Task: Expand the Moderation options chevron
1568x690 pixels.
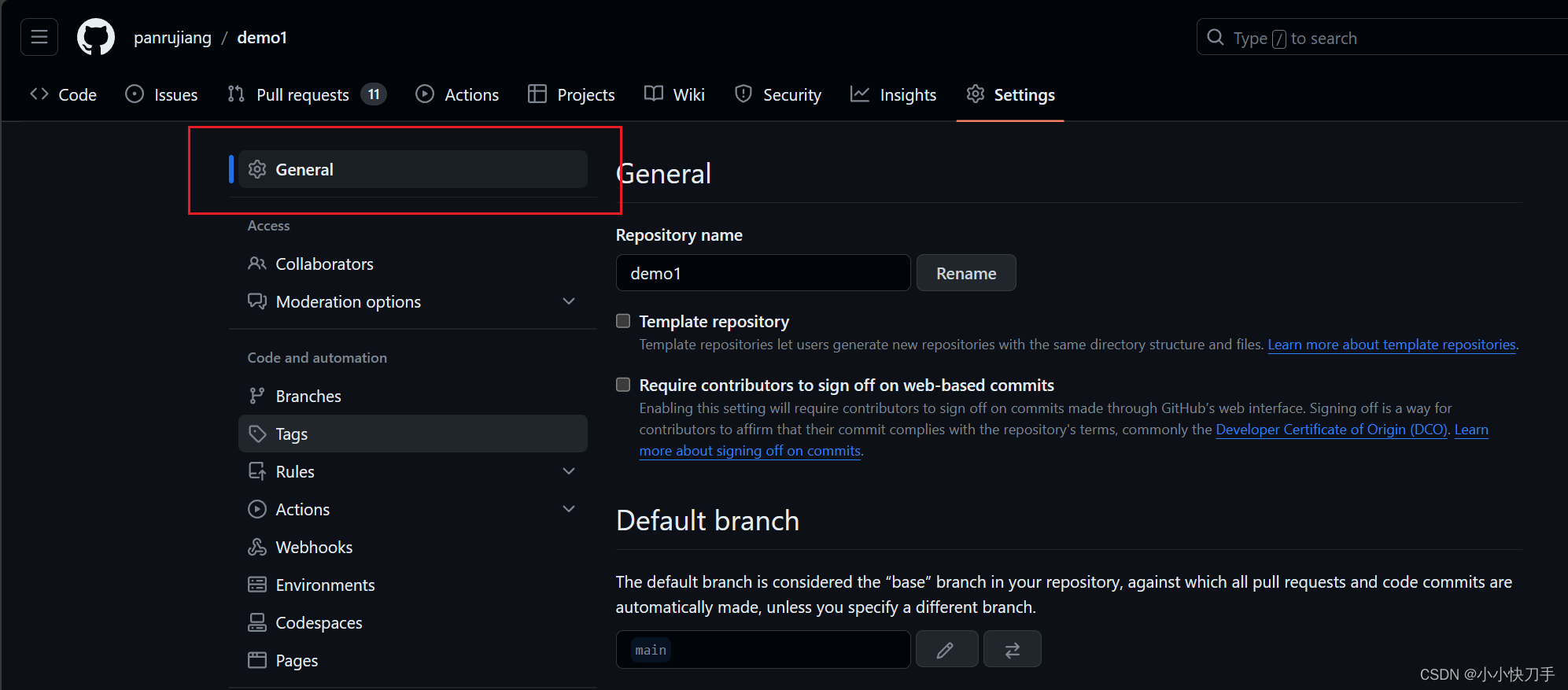Action: (569, 301)
